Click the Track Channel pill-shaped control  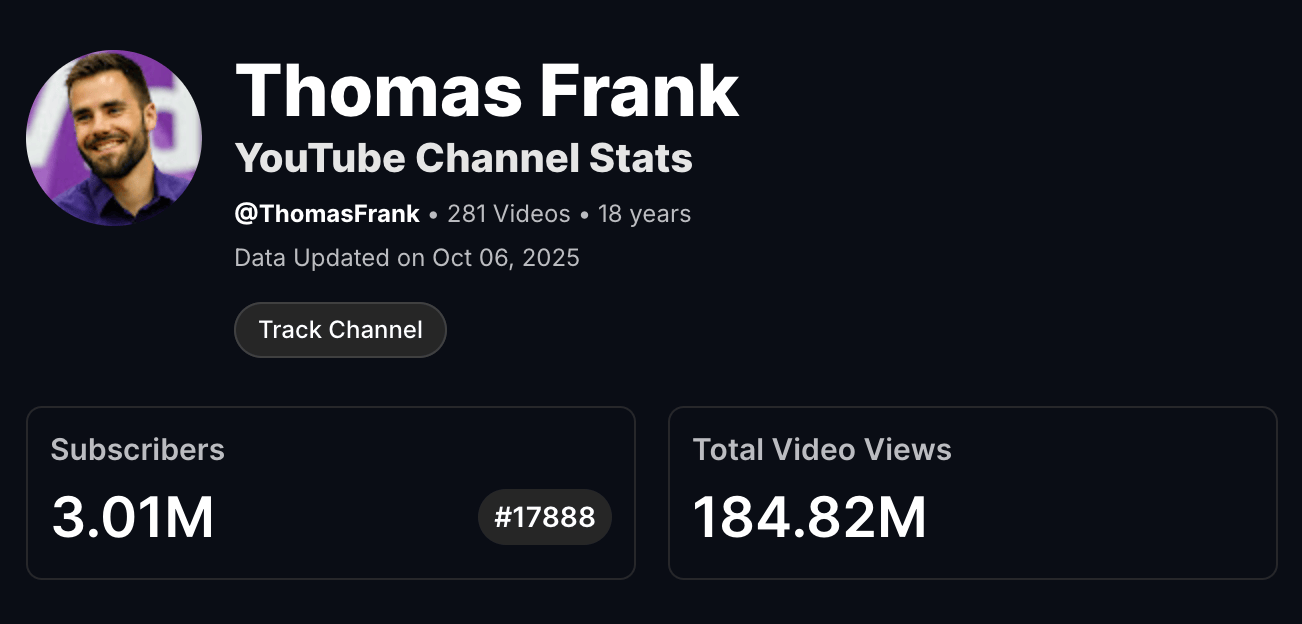[340, 329]
